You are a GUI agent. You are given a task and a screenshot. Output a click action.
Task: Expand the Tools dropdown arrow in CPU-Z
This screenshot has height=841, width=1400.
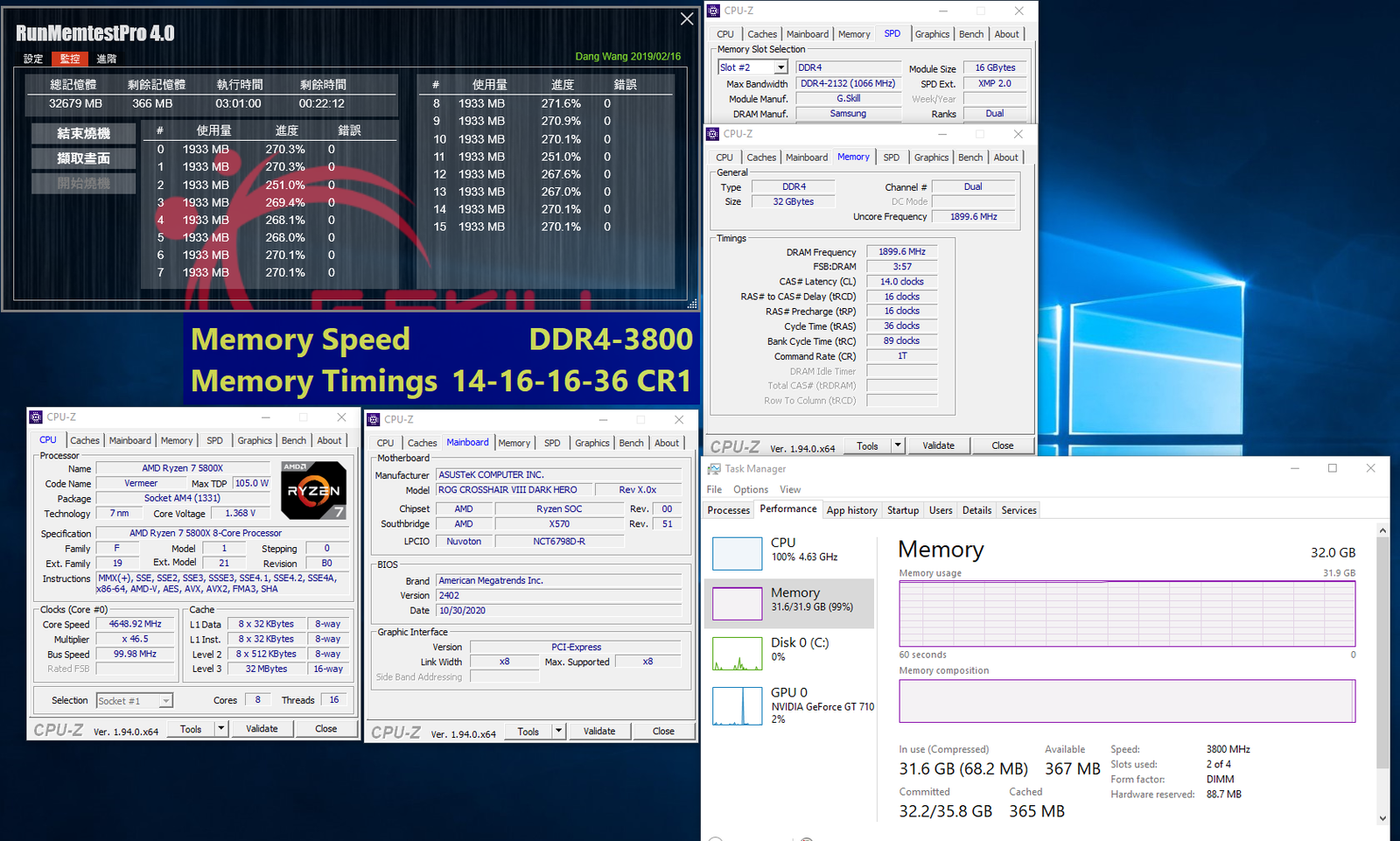(221, 728)
